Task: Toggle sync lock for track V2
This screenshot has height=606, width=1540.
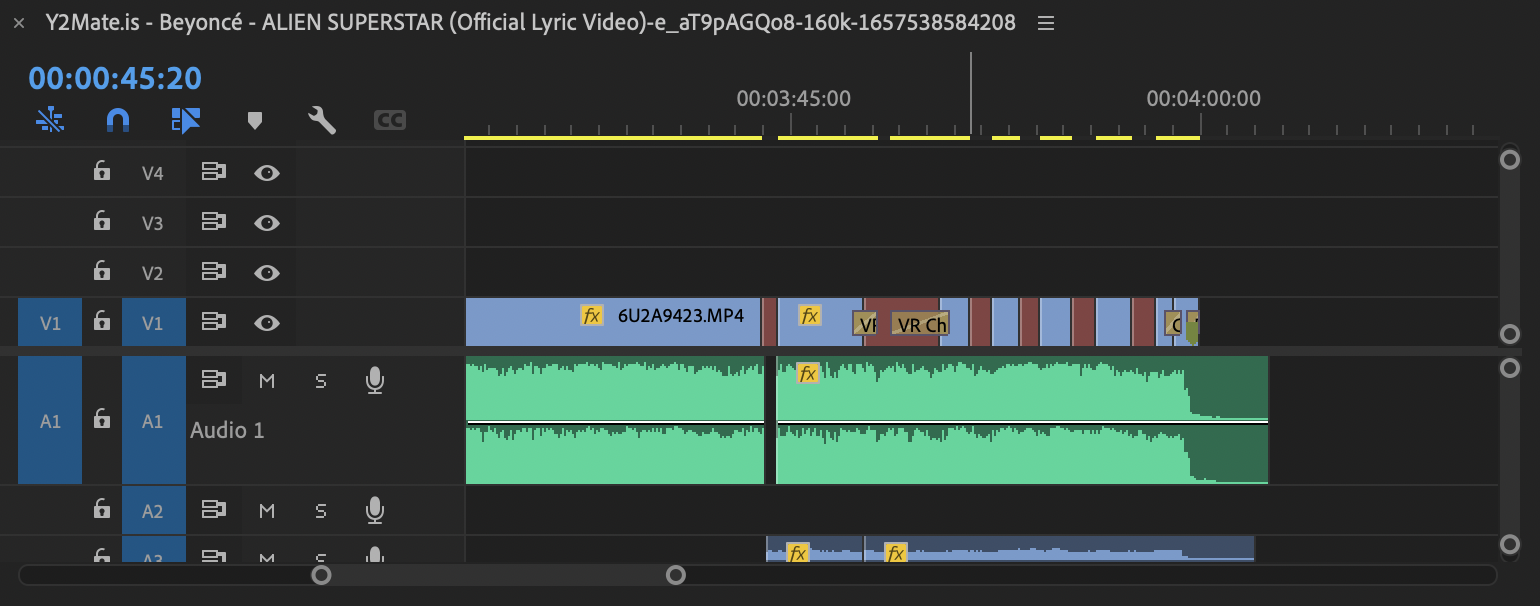Action: 212,272
